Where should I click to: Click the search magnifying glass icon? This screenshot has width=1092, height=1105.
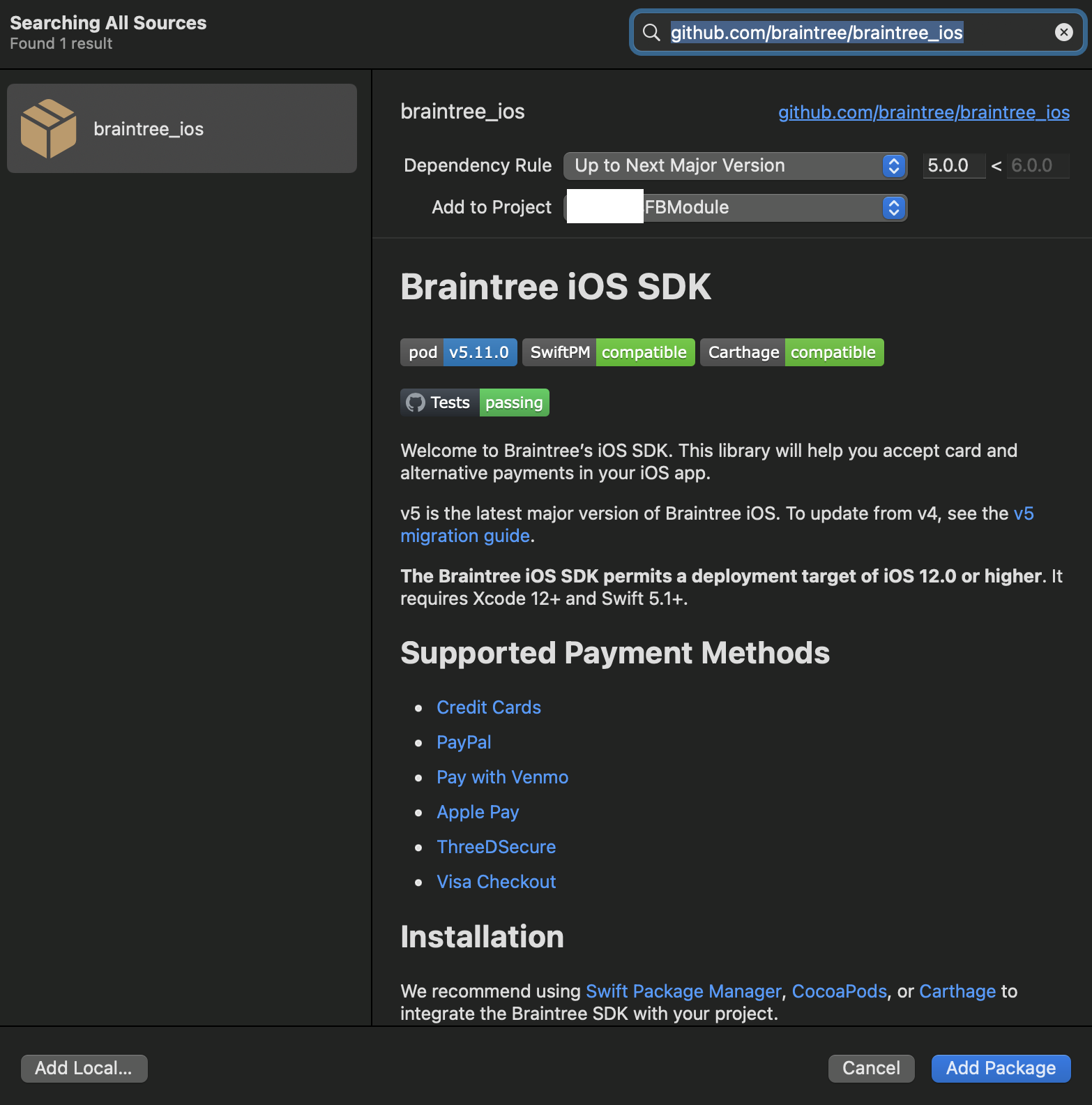pos(651,33)
